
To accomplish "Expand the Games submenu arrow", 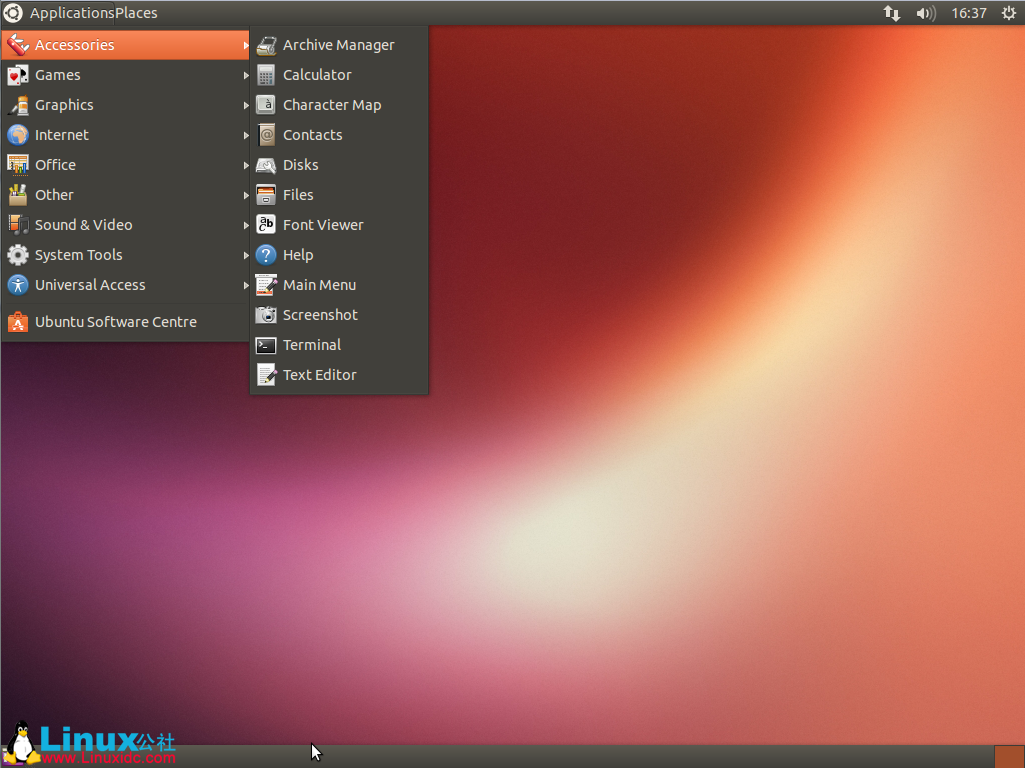I will (246, 75).
